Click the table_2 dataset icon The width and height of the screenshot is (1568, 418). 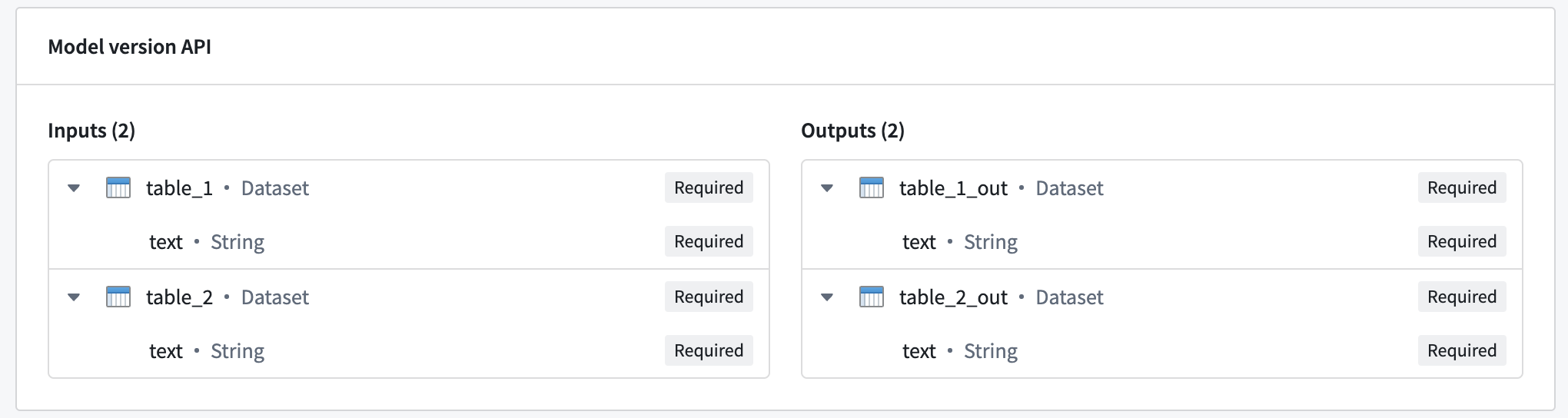[118, 297]
